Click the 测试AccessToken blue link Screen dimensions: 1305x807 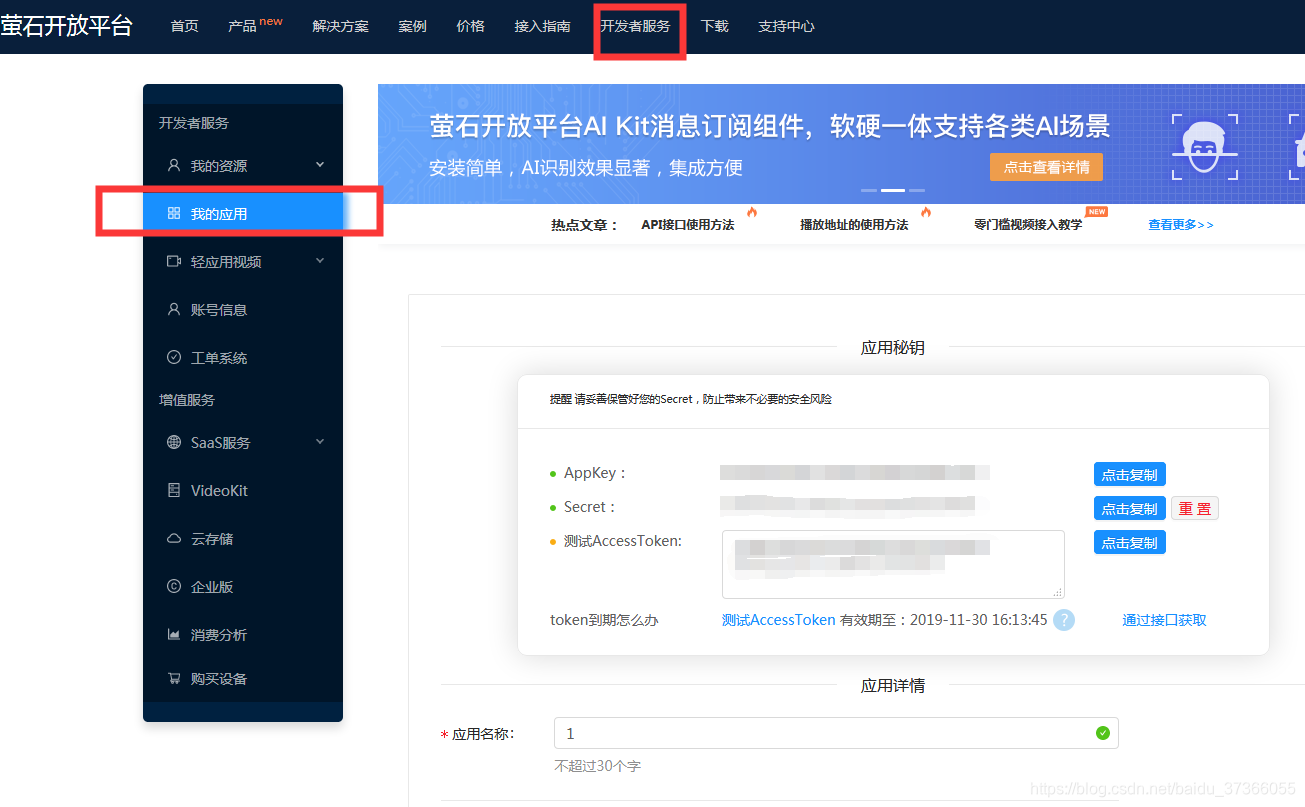[x=779, y=620]
